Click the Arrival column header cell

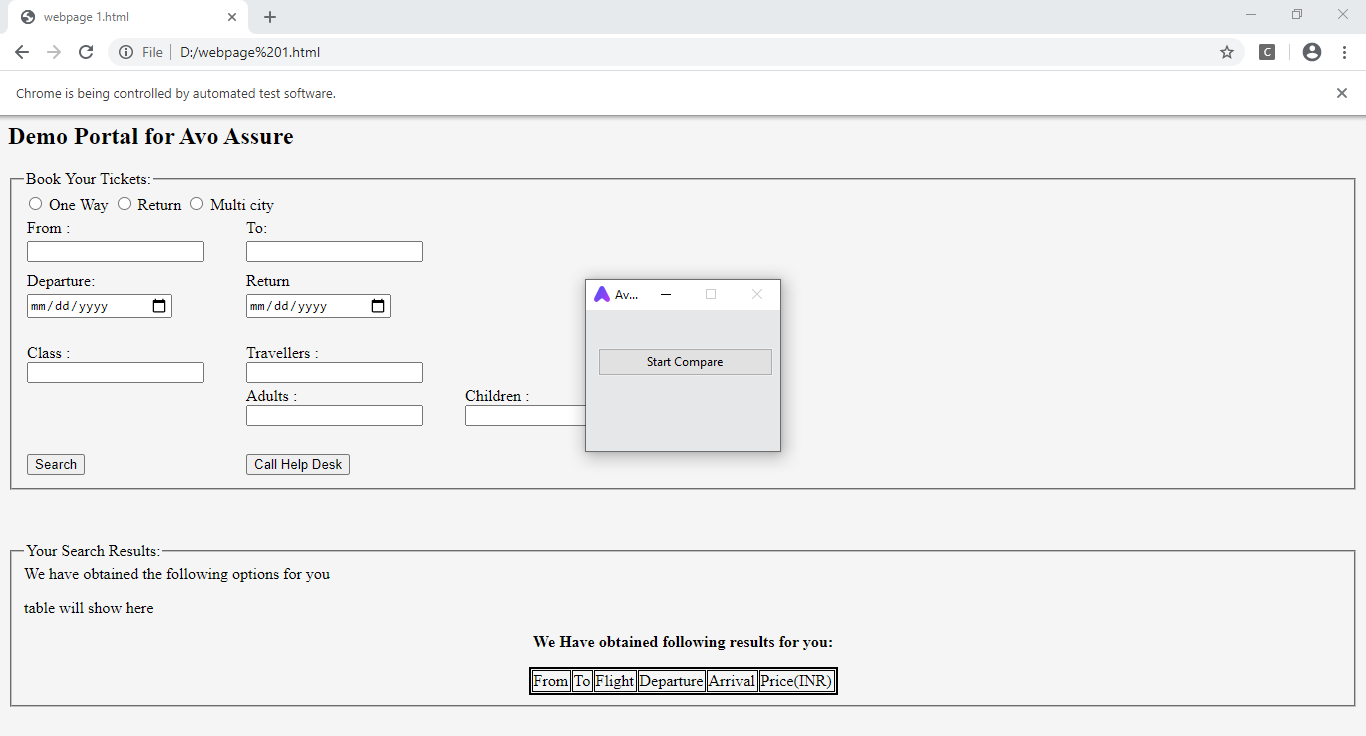(732, 681)
